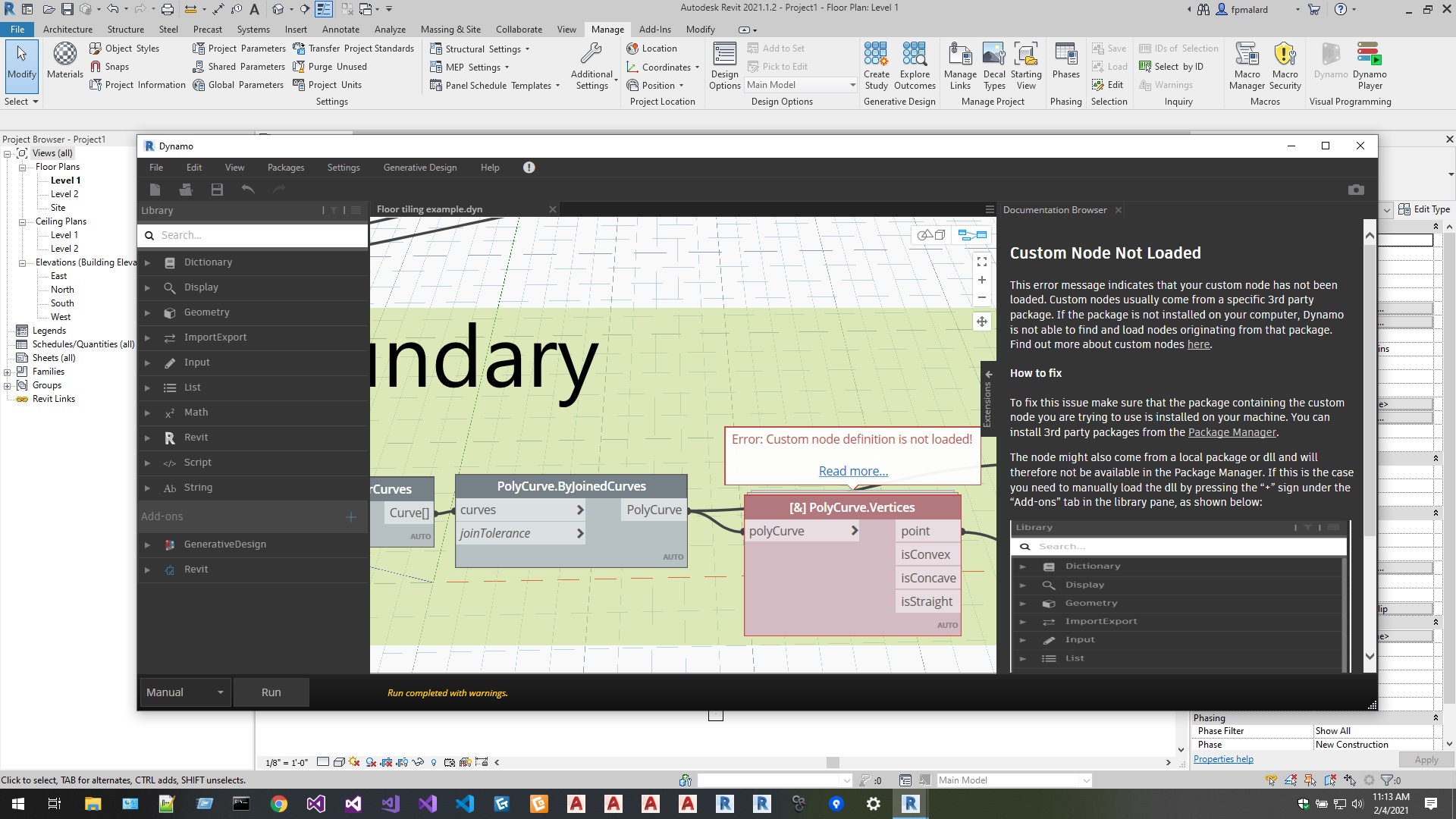Switch to the Architecture ribbon tab

[x=67, y=29]
